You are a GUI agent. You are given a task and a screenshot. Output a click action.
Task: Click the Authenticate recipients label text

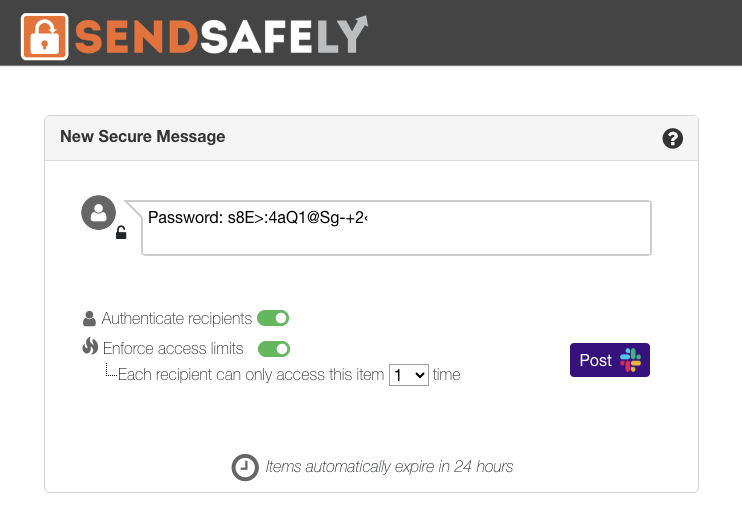point(177,319)
